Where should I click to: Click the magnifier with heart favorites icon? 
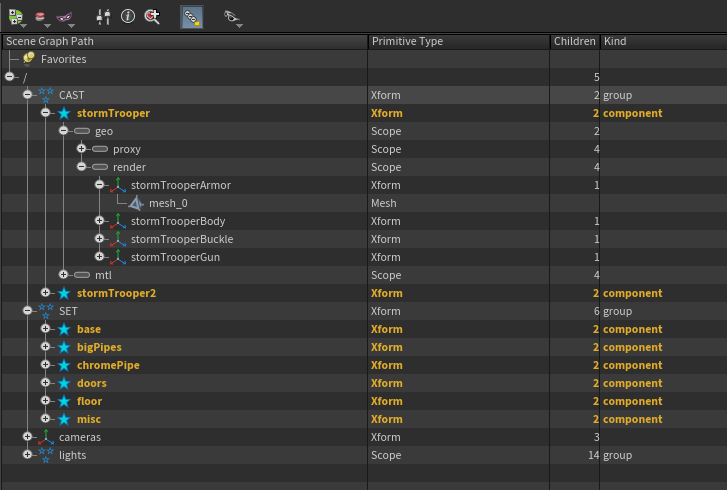coord(152,17)
